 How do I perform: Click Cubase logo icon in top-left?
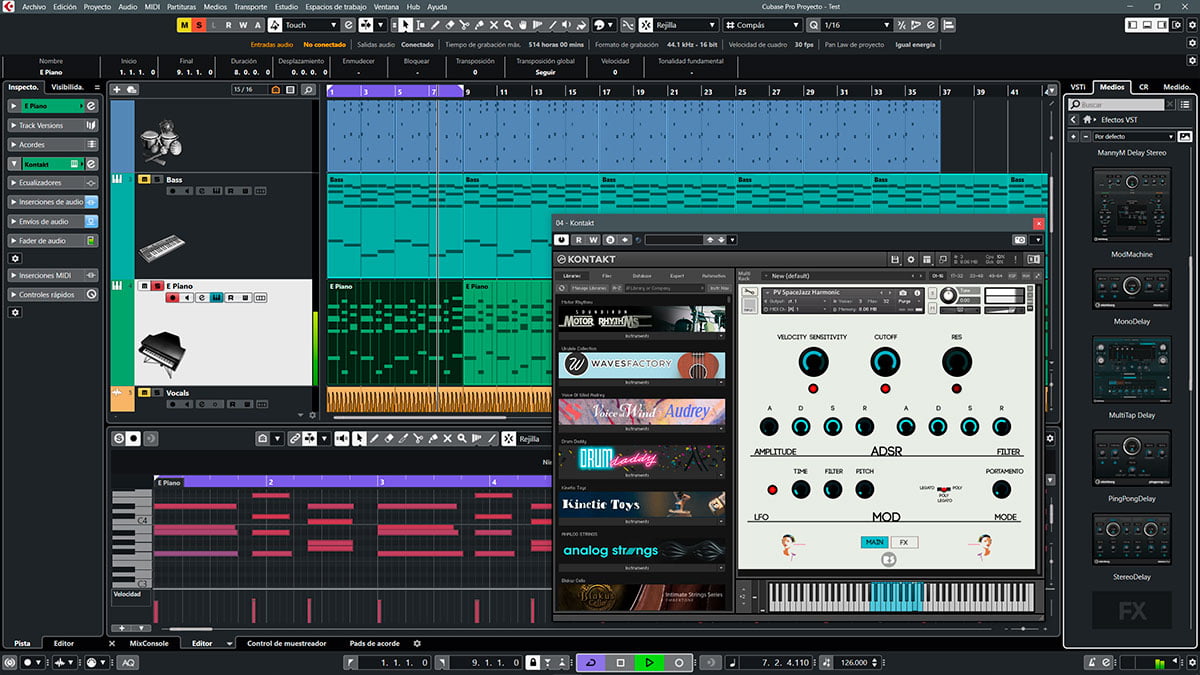(9, 6)
